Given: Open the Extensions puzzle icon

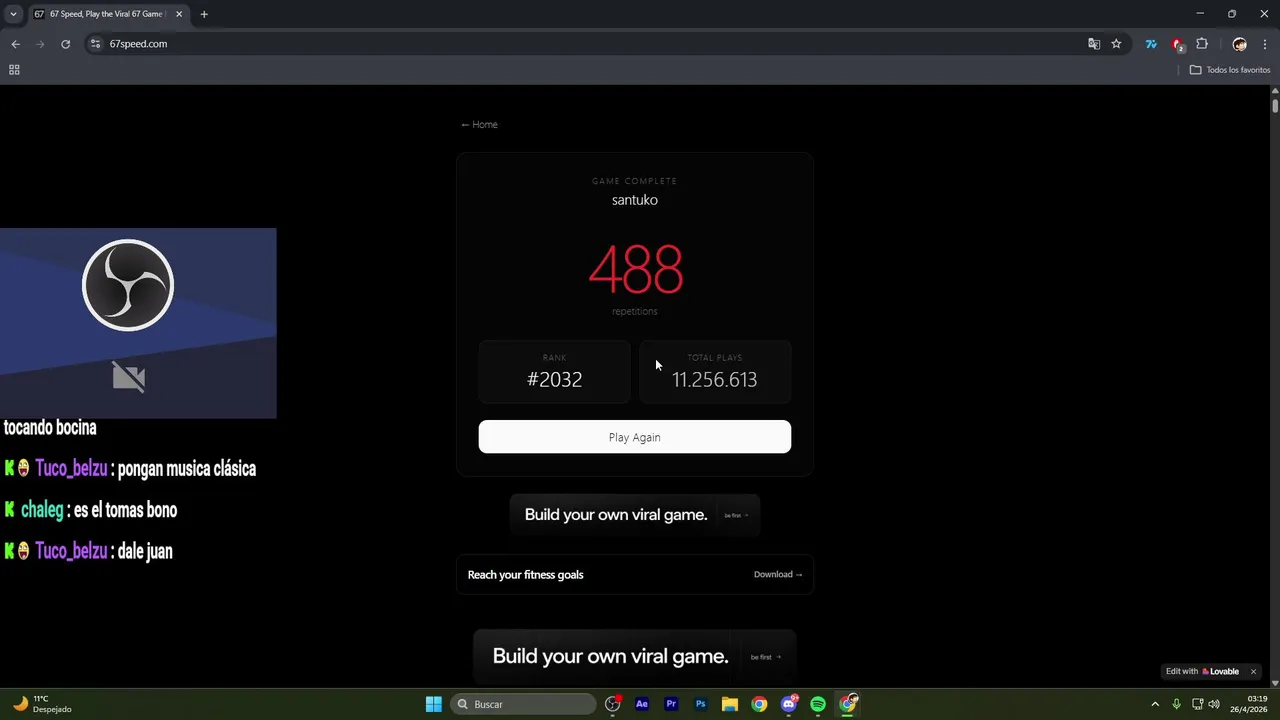Looking at the screenshot, I should click(1202, 44).
